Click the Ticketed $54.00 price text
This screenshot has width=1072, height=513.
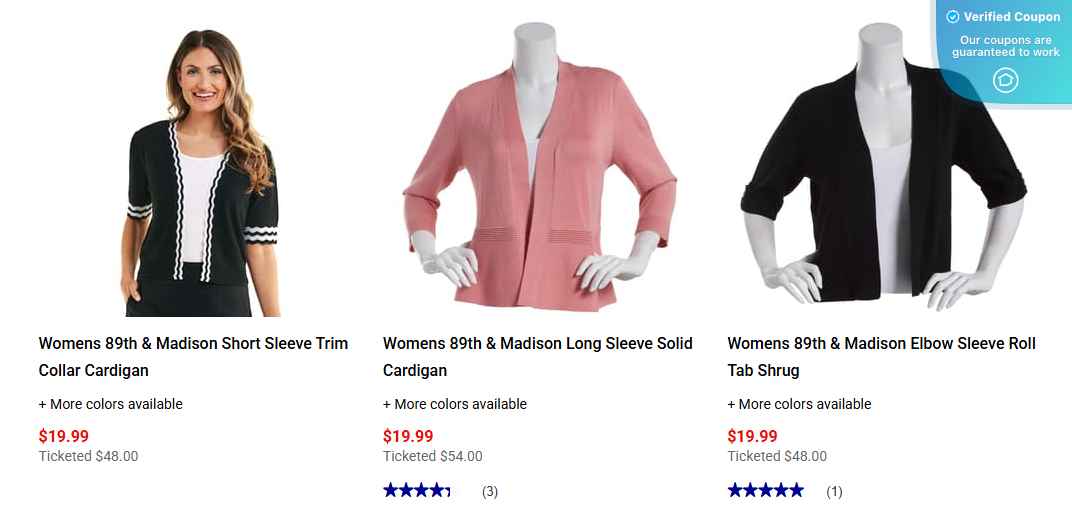point(433,456)
